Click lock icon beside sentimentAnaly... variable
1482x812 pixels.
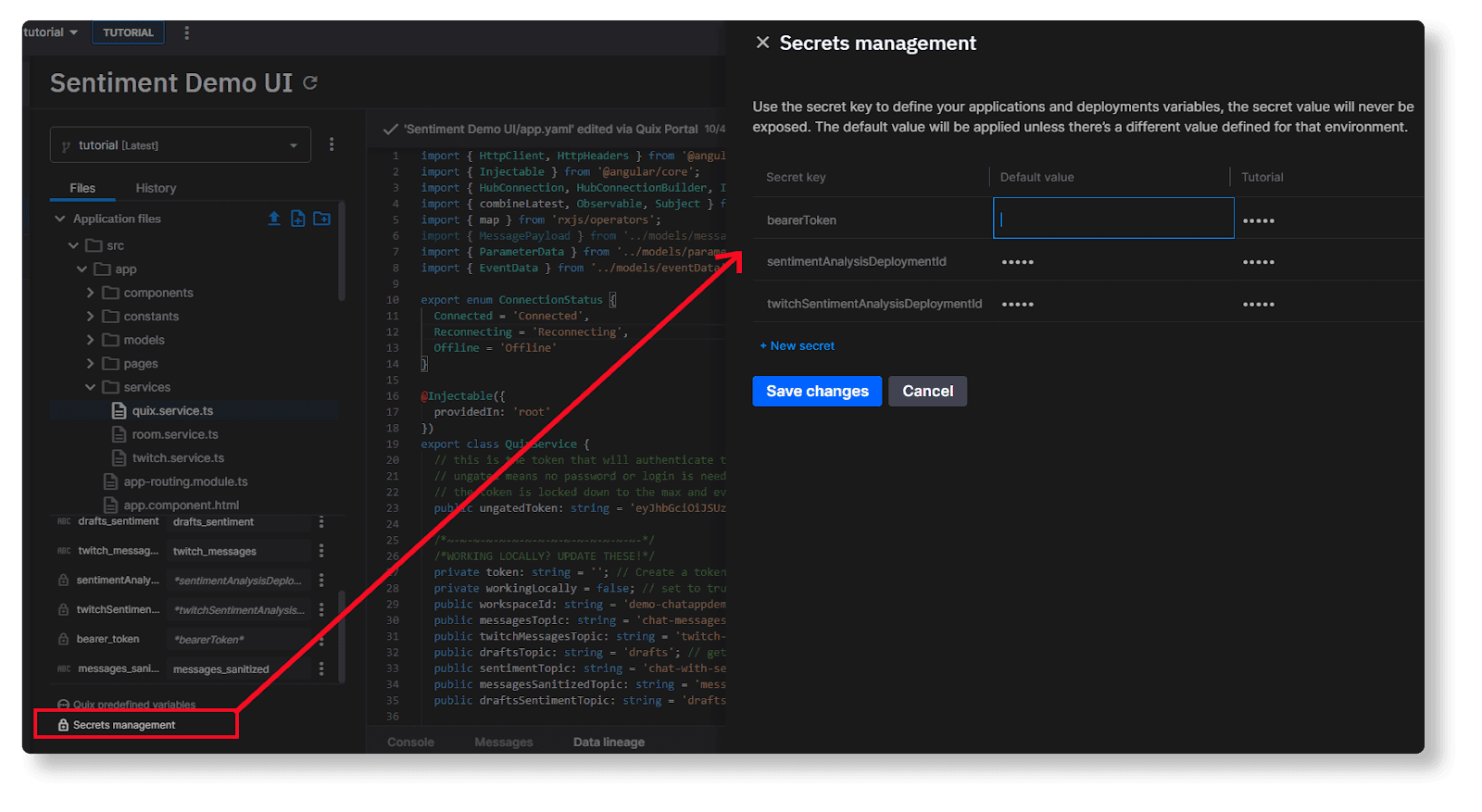(64, 581)
